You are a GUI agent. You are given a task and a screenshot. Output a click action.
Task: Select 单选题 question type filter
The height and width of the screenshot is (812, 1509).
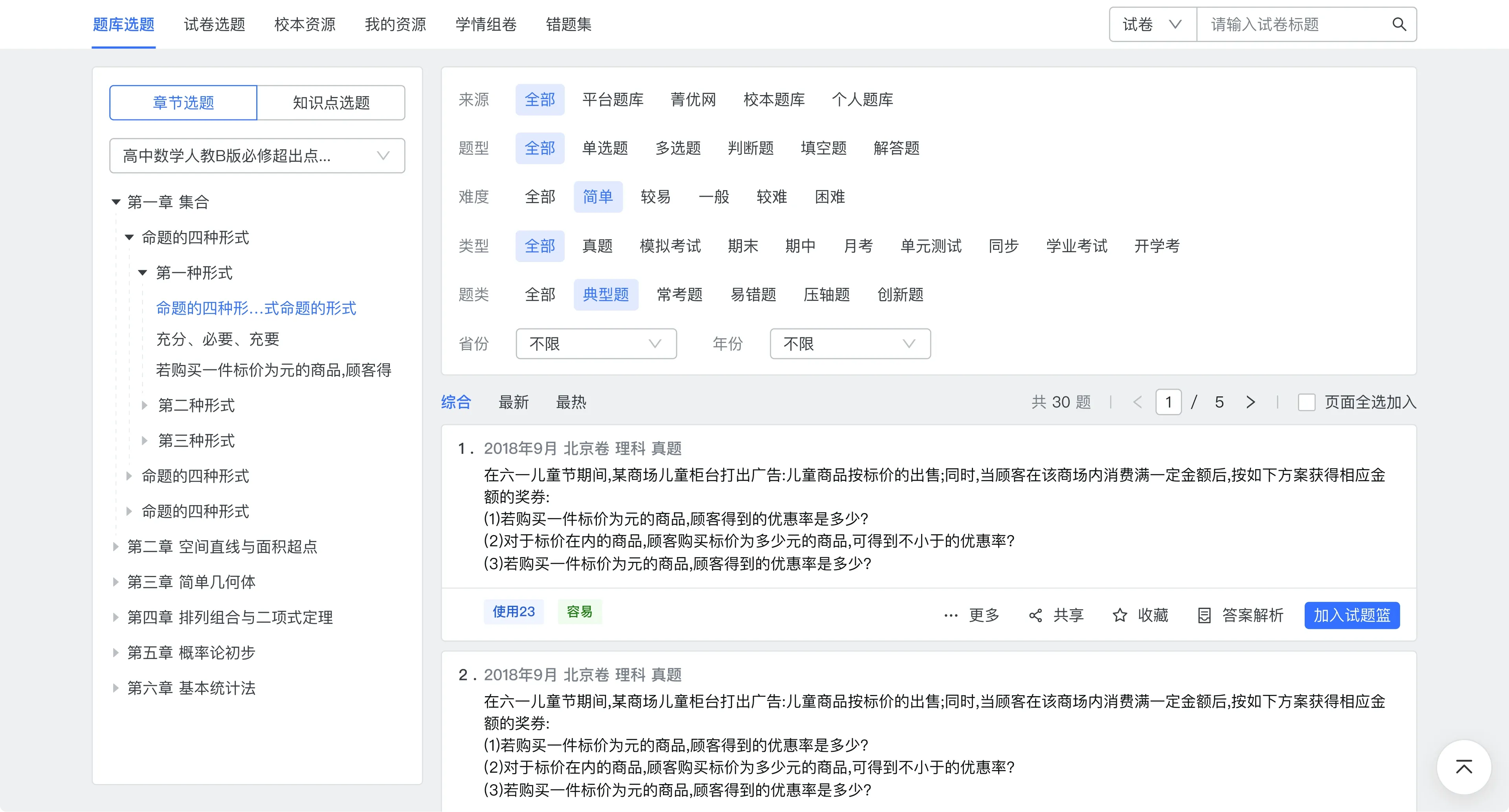point(605,148)
